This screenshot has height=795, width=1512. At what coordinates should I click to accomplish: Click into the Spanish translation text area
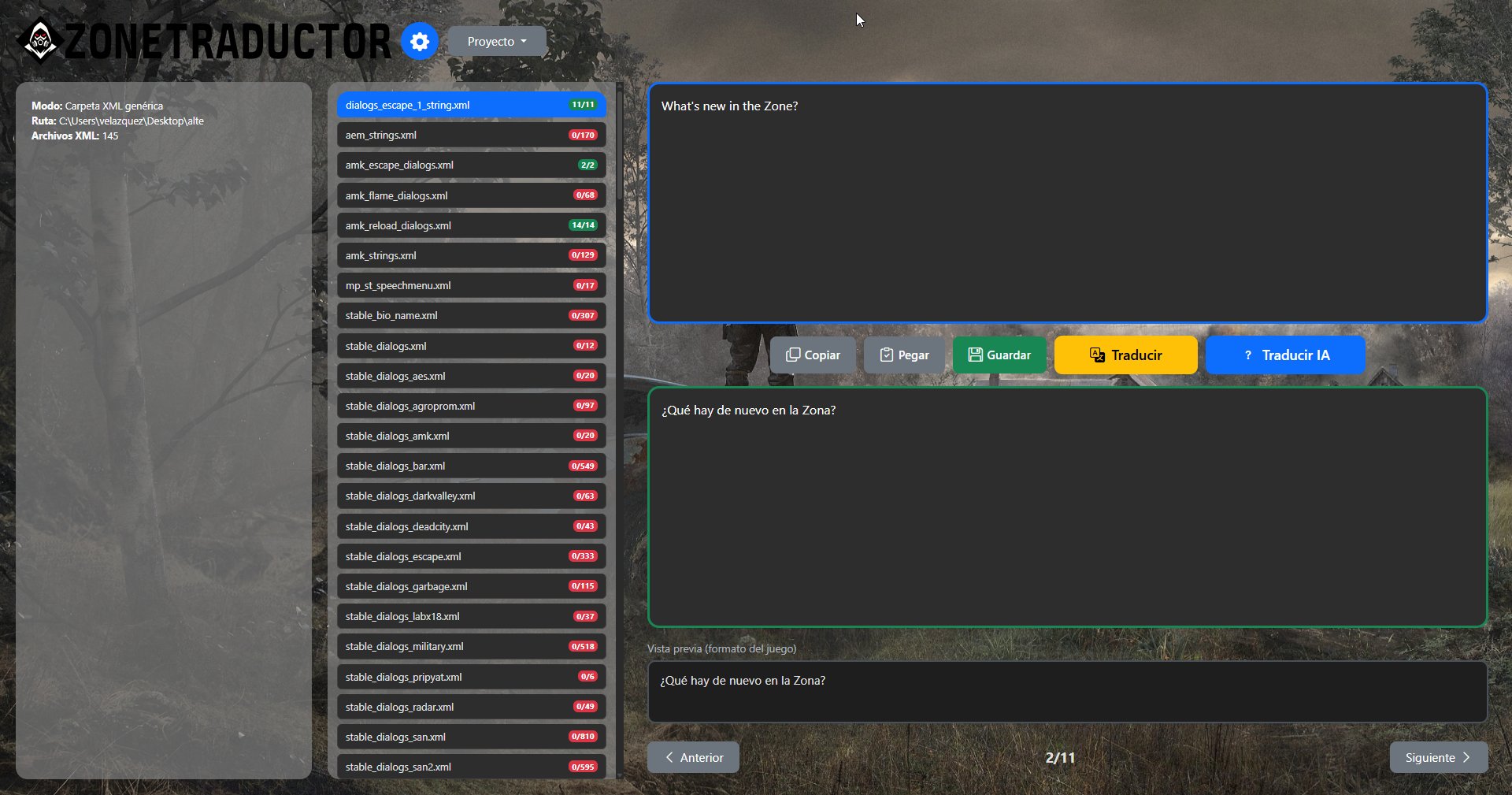[x=1067, y=507]
